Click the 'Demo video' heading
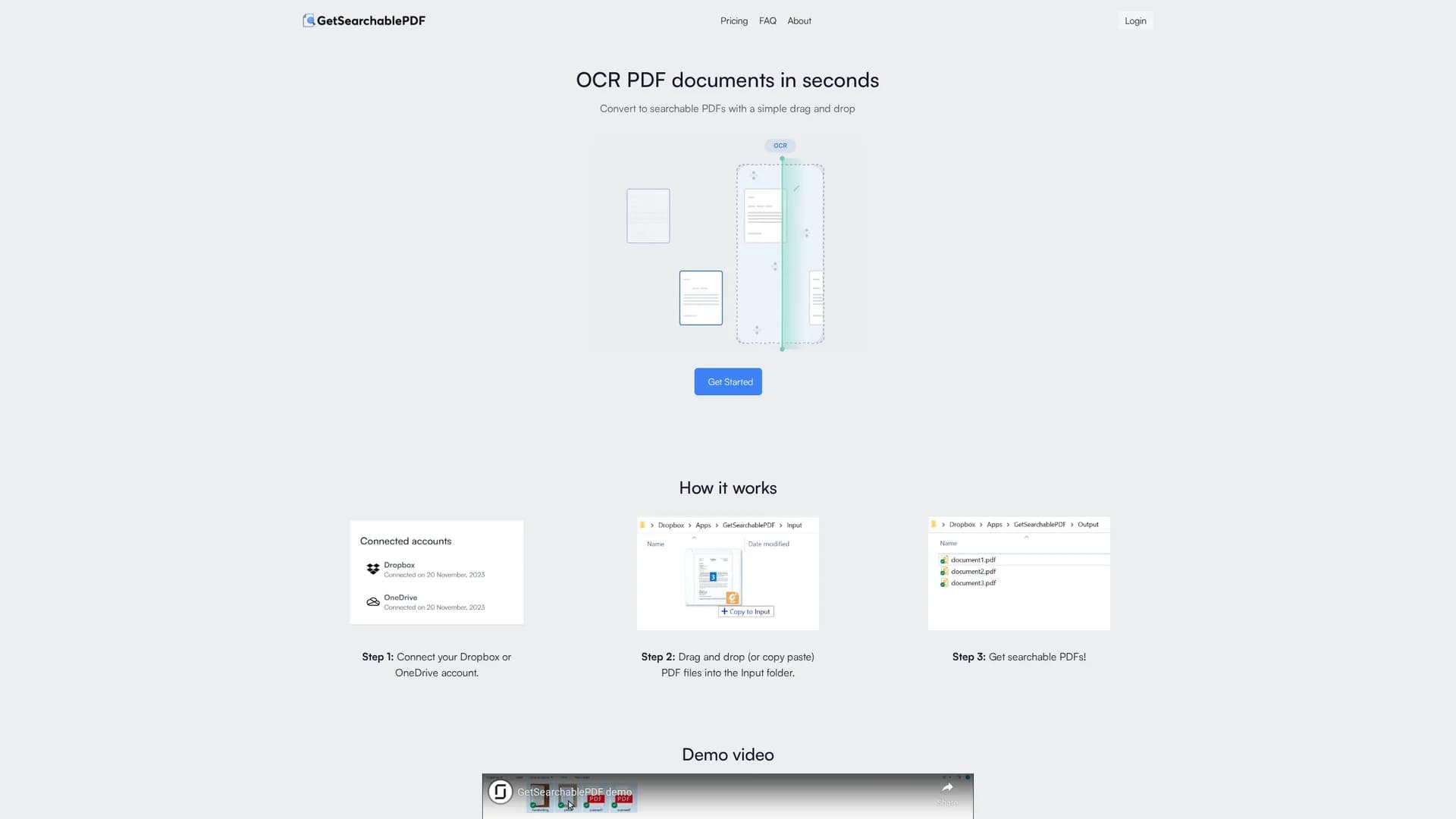Viewport: 1456px width, 819px height. point(728,755)
